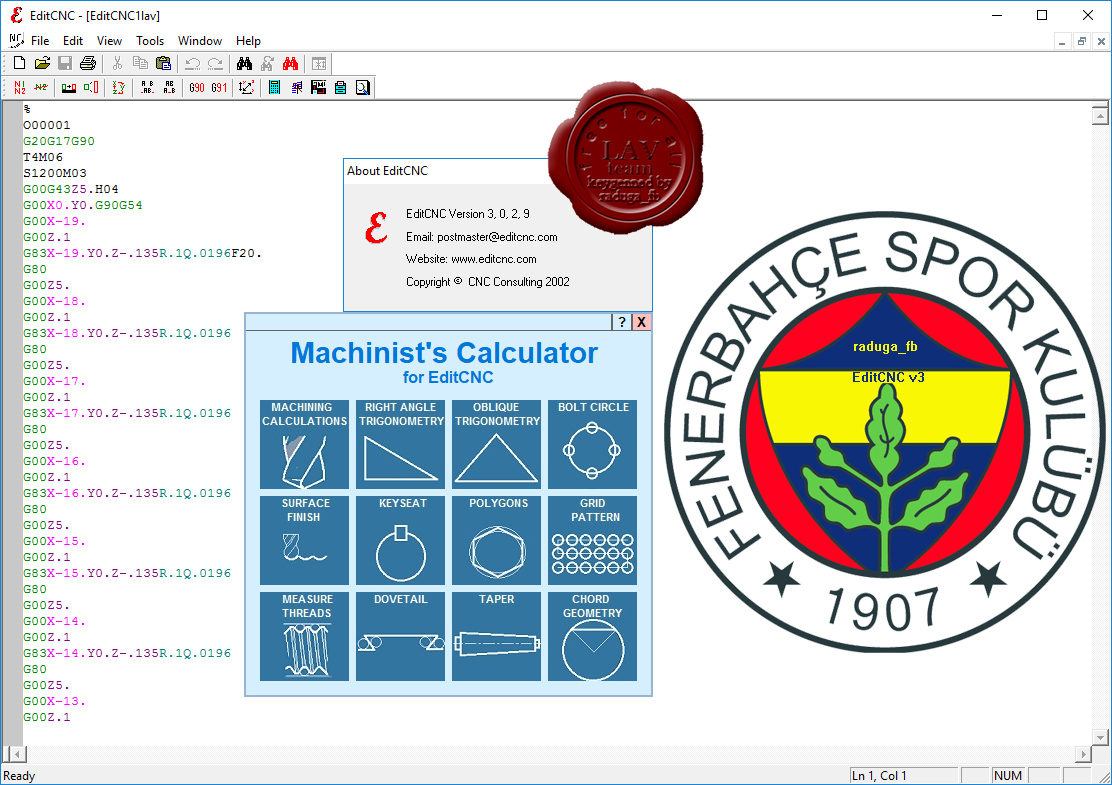Click the horizontal scrollbar right arrow
Screen dimensions: 1112x785
pos(1083,754)
